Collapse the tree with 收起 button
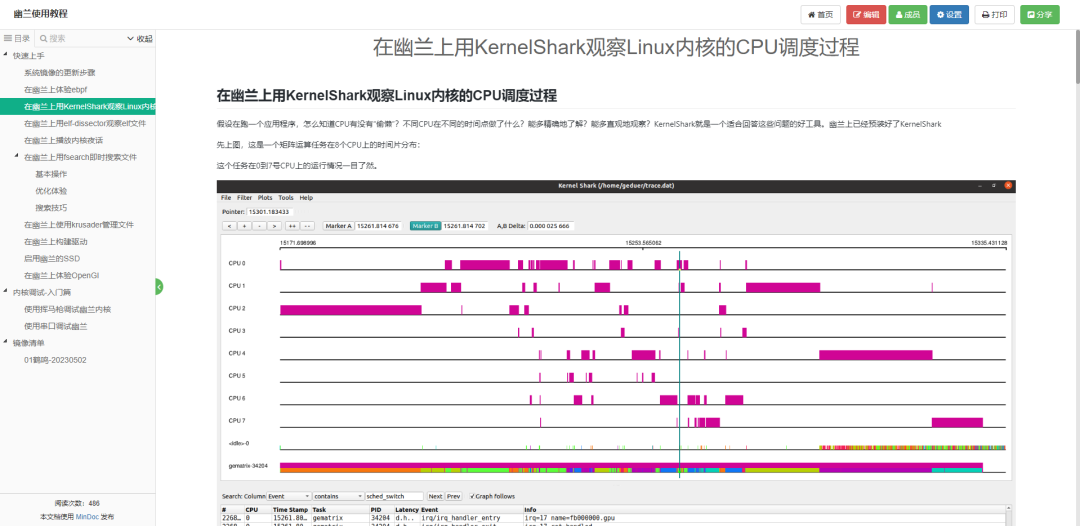1080x526 pixels. point(140,39)
